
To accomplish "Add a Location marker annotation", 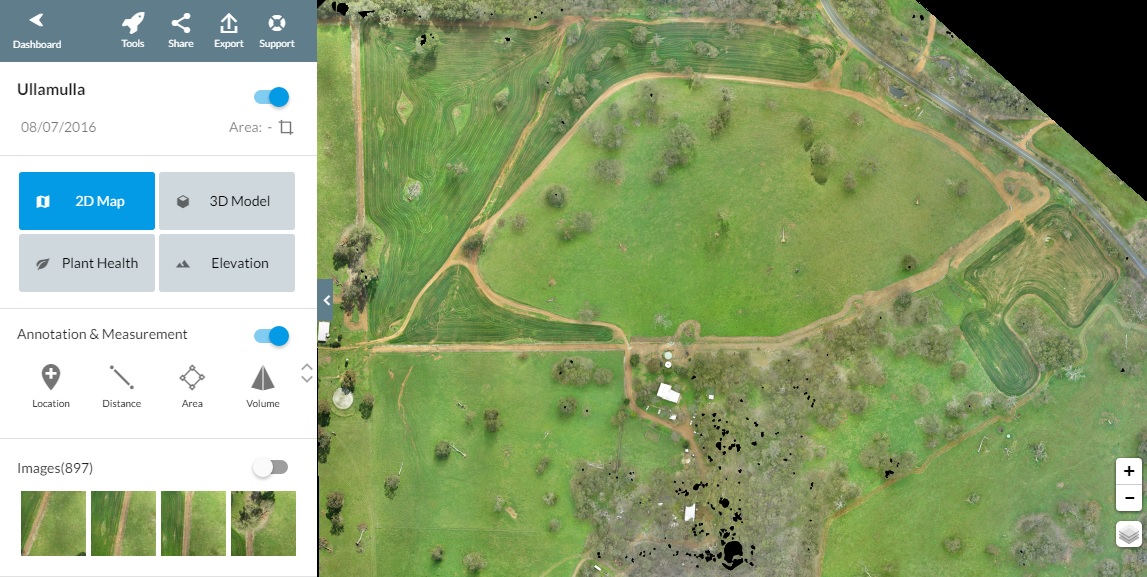I will 50,386.
